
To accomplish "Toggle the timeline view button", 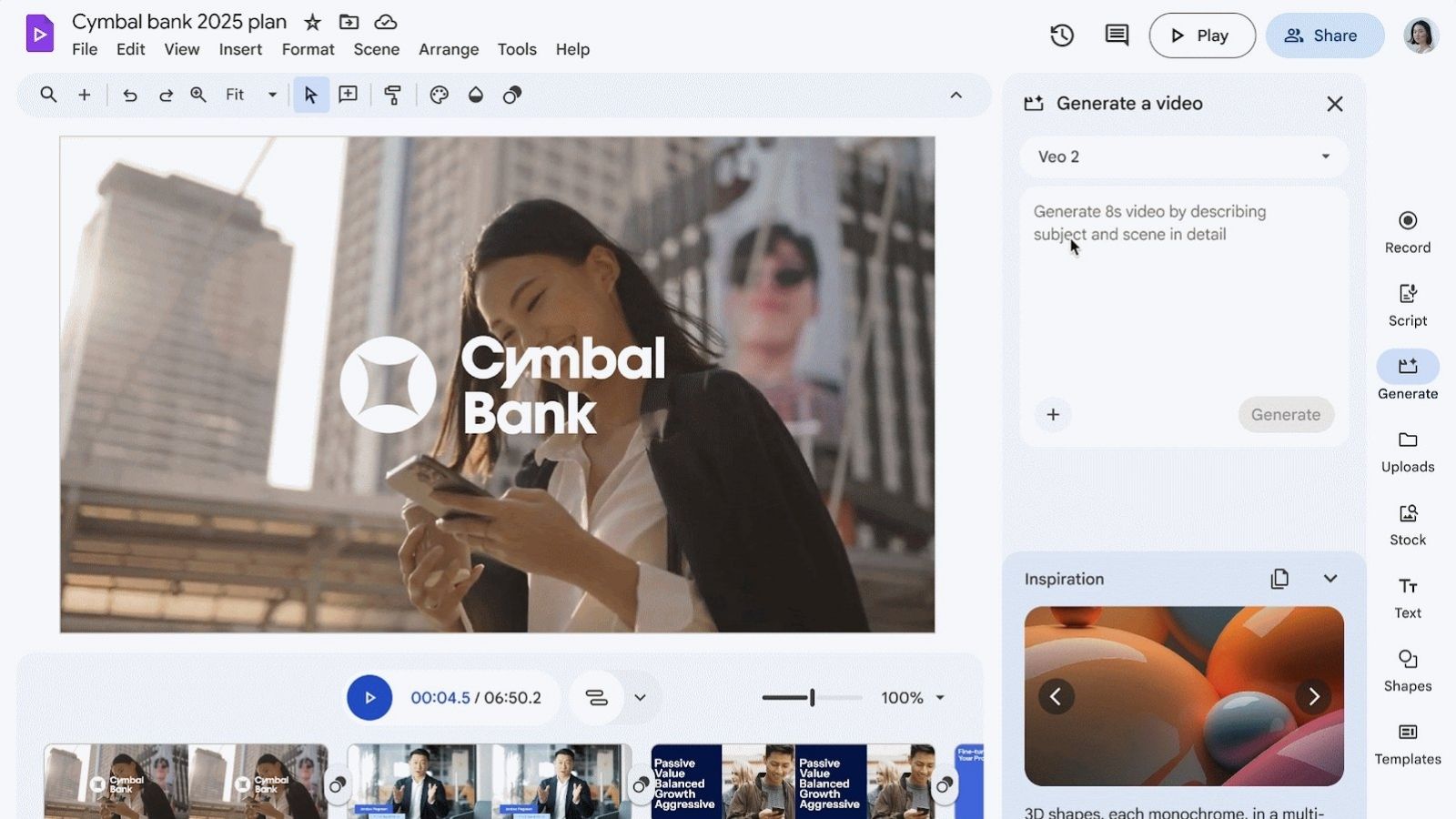I will (596, 698).
